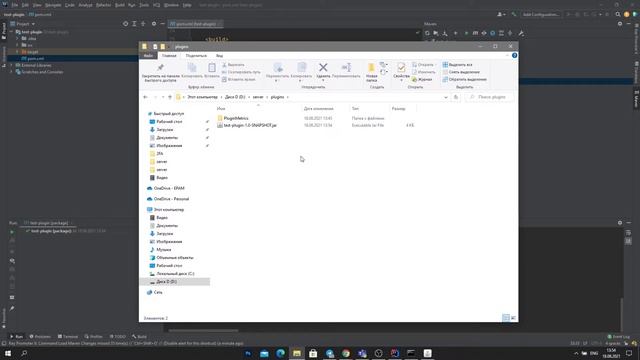This screenshot has width=640, height=360.
Task: Select Диск D (D:) in navigation pane
Action: tap(167, 282)
